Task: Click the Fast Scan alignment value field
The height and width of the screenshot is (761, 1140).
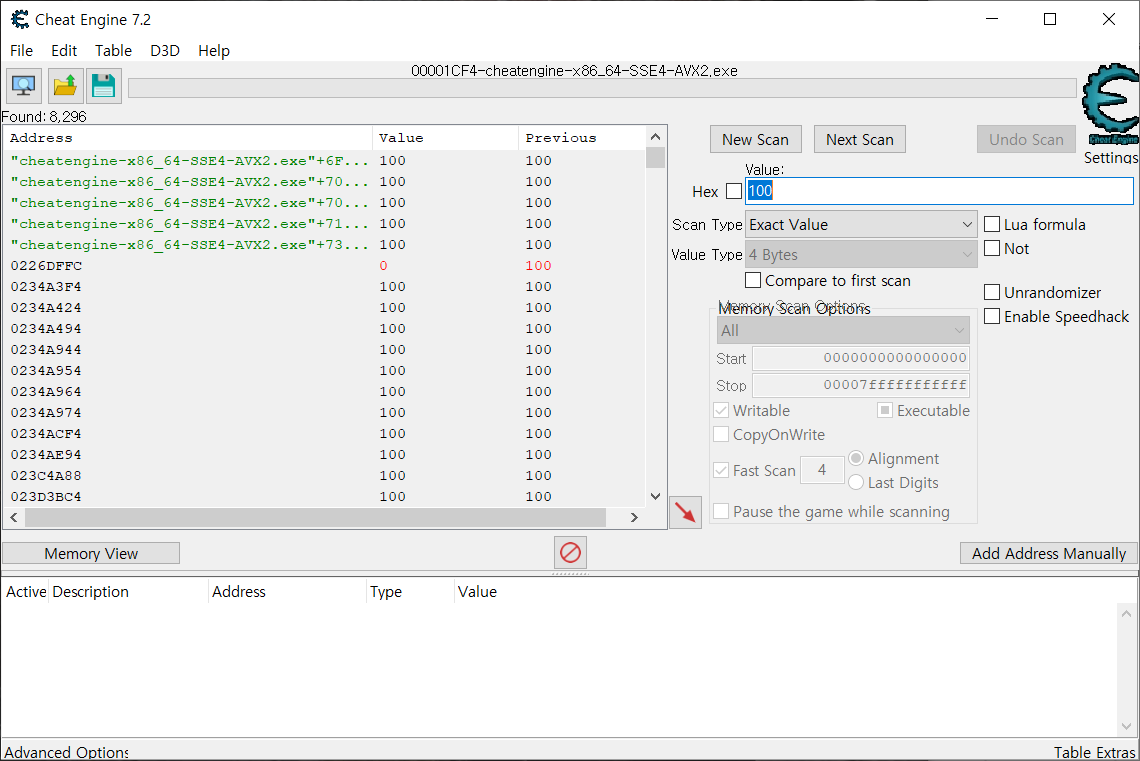Action: (822, 470)
